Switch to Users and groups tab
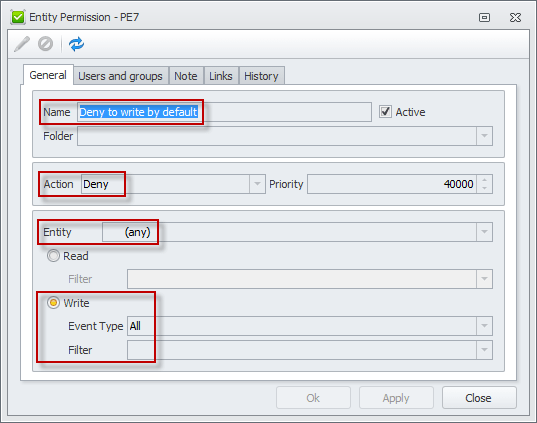This screenshot has height=423, width=537. 121,76
